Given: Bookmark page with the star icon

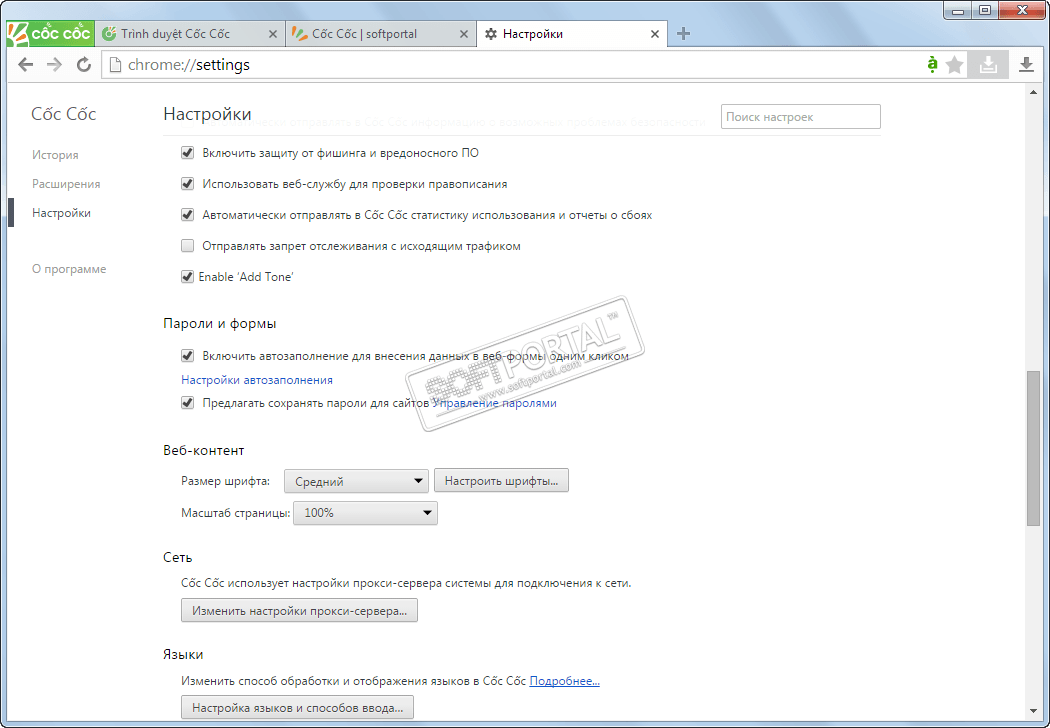Looking at the screenshot, I should click(x=955, y=65).
